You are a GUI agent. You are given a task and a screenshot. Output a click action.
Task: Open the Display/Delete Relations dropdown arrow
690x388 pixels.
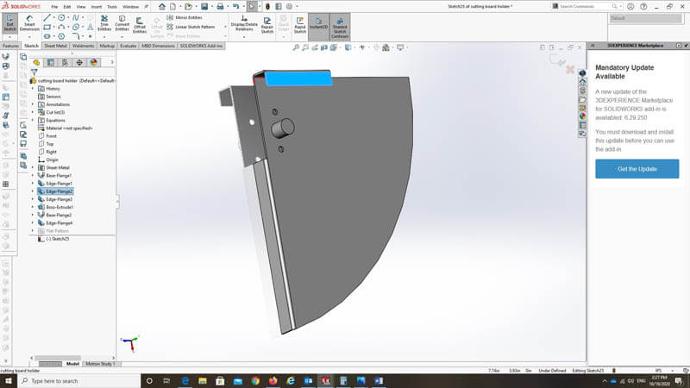pyautogui.click(x=244, y=37)
